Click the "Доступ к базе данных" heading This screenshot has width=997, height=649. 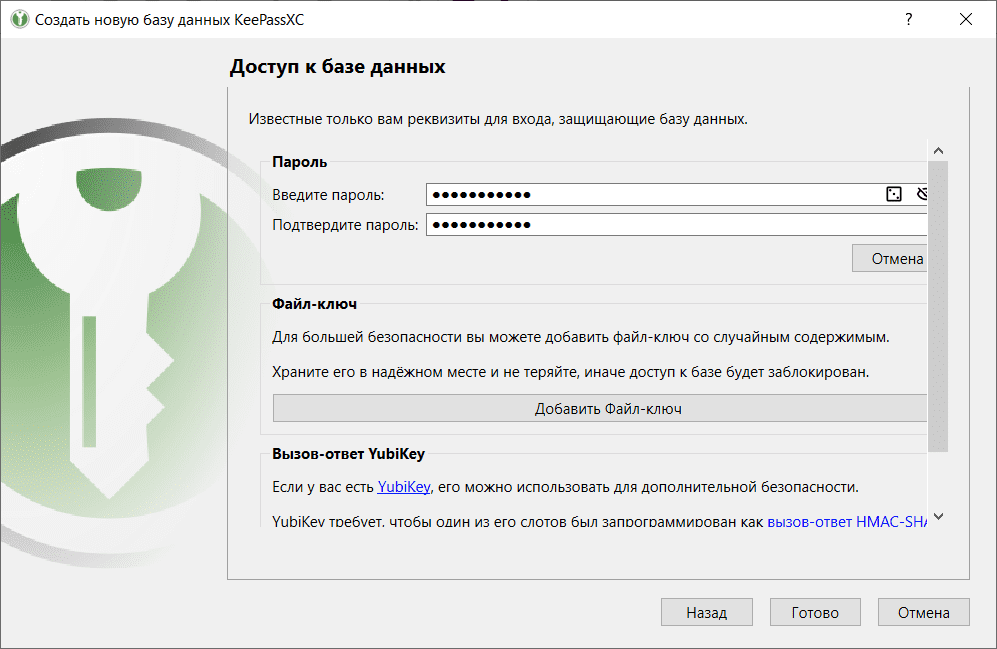coord(338,67)
